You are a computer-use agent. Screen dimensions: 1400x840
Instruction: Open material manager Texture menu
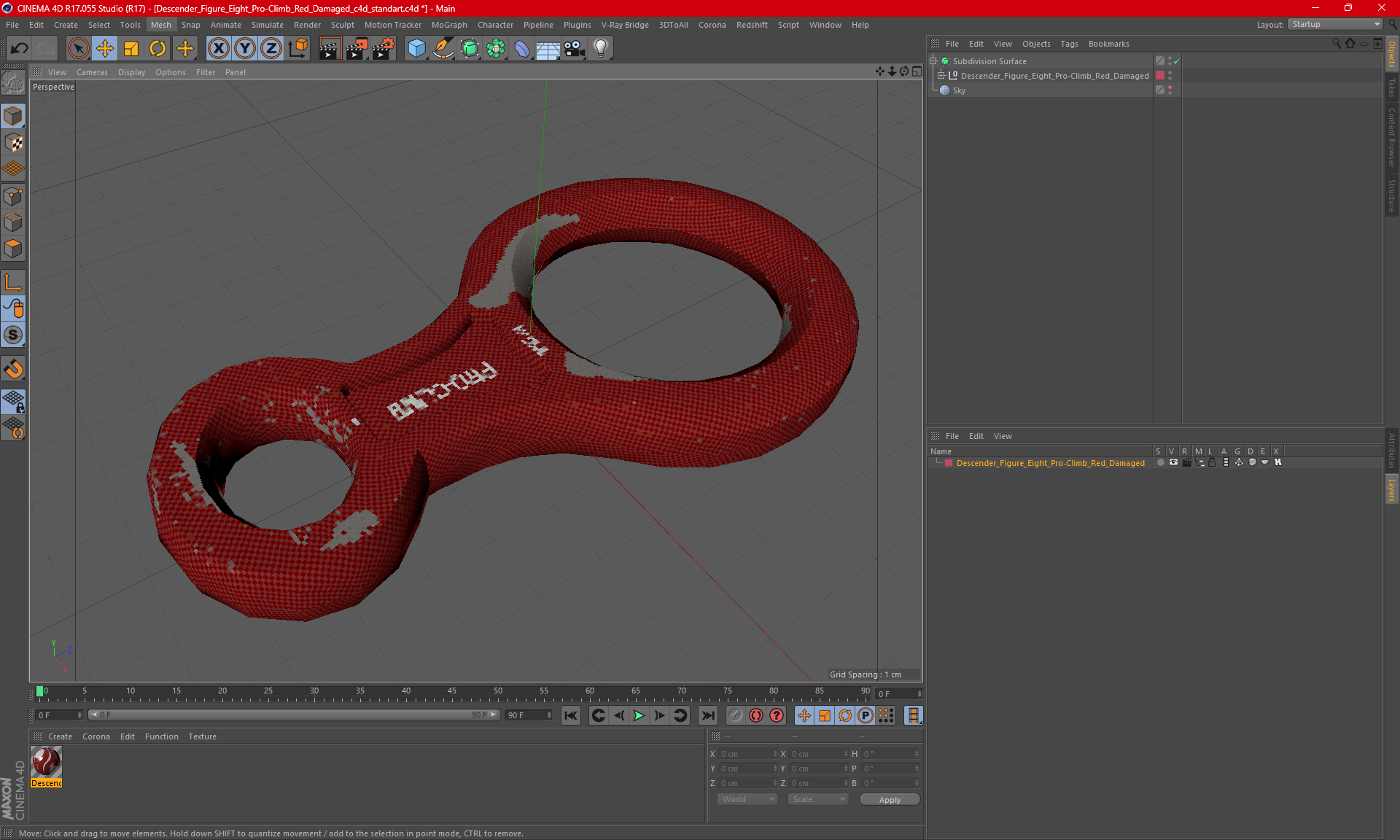(x=202, y=736)
